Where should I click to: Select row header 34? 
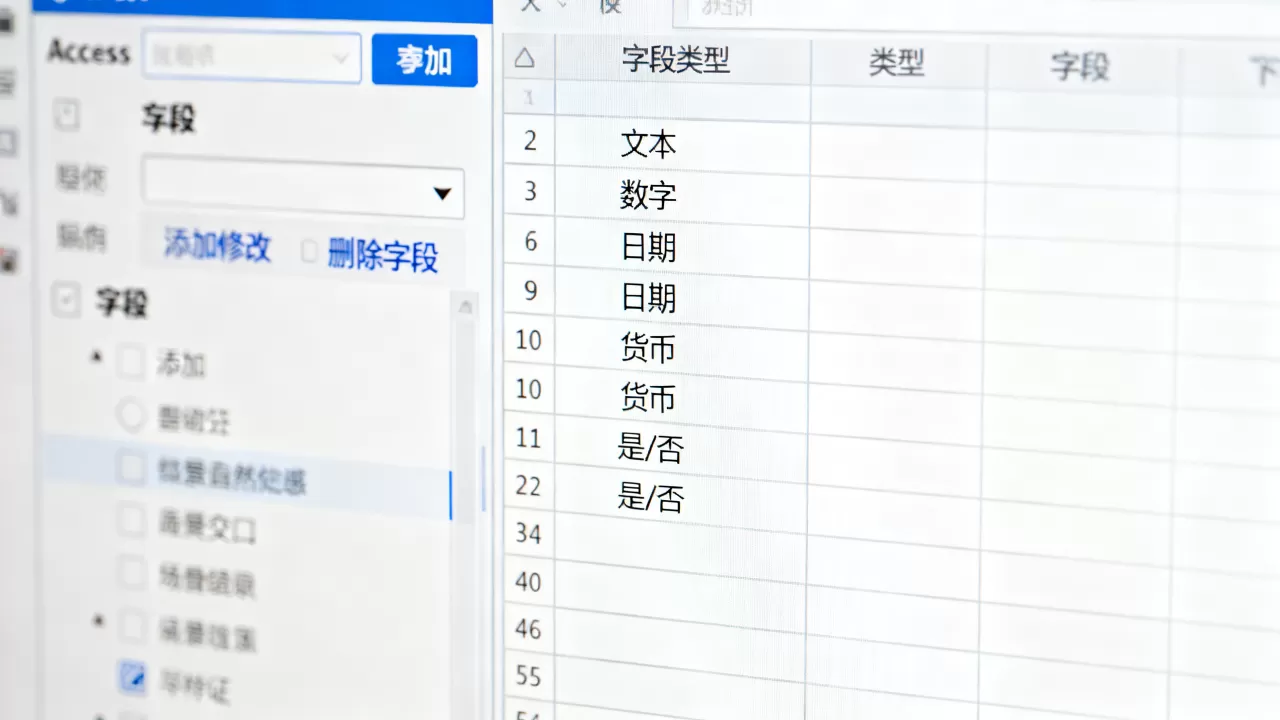click(529, 533)
